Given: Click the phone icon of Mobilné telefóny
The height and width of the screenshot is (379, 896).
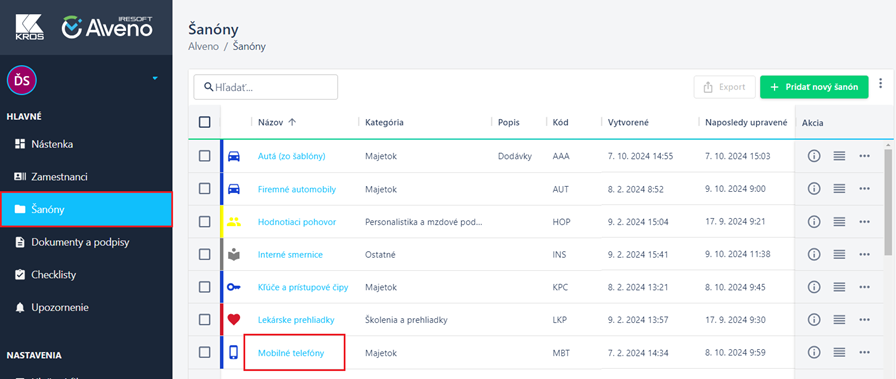Looking at the screenshot, I should coord(234,353).
